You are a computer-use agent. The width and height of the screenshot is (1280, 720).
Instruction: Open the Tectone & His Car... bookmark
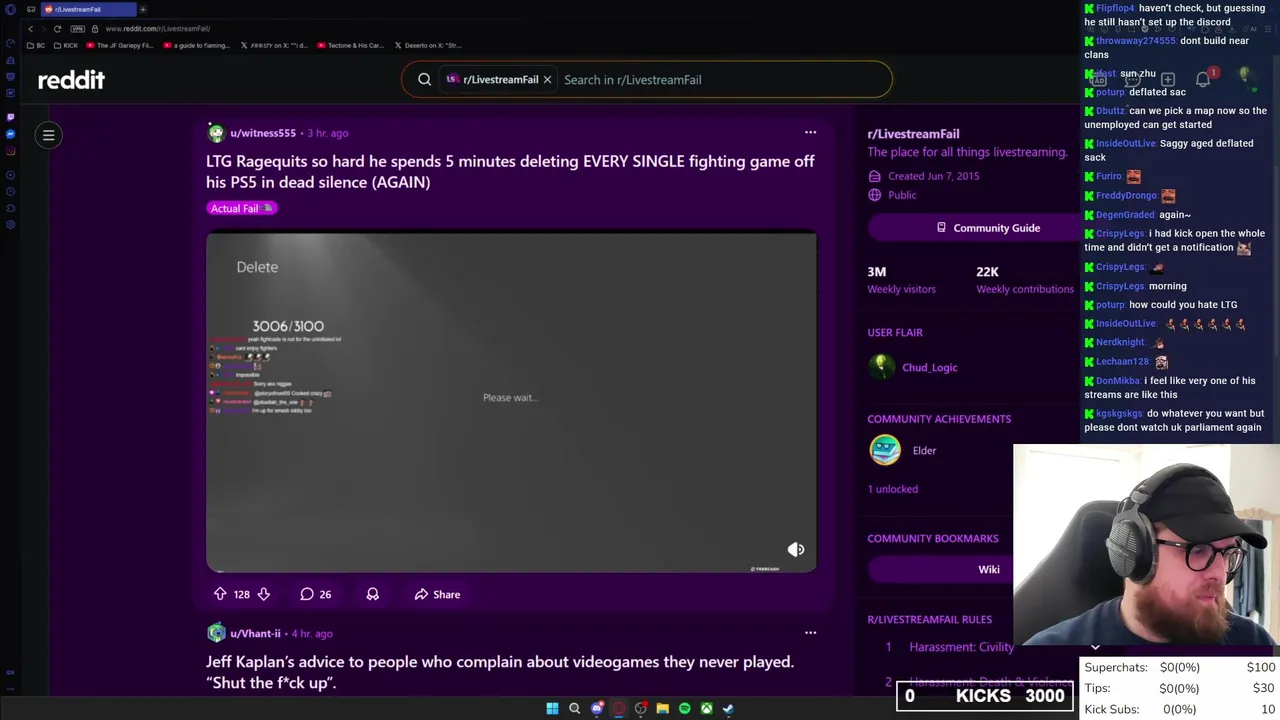pyautogui.click(x=350, y=45)
